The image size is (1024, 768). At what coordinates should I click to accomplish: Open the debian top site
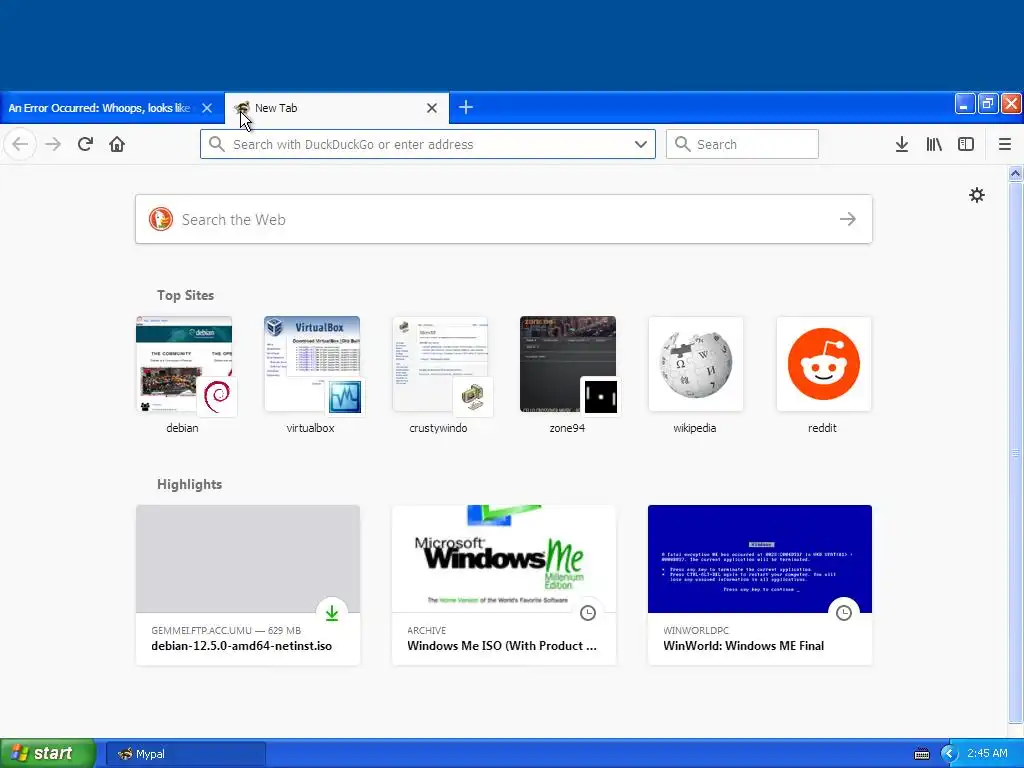(x=184, y=375)
